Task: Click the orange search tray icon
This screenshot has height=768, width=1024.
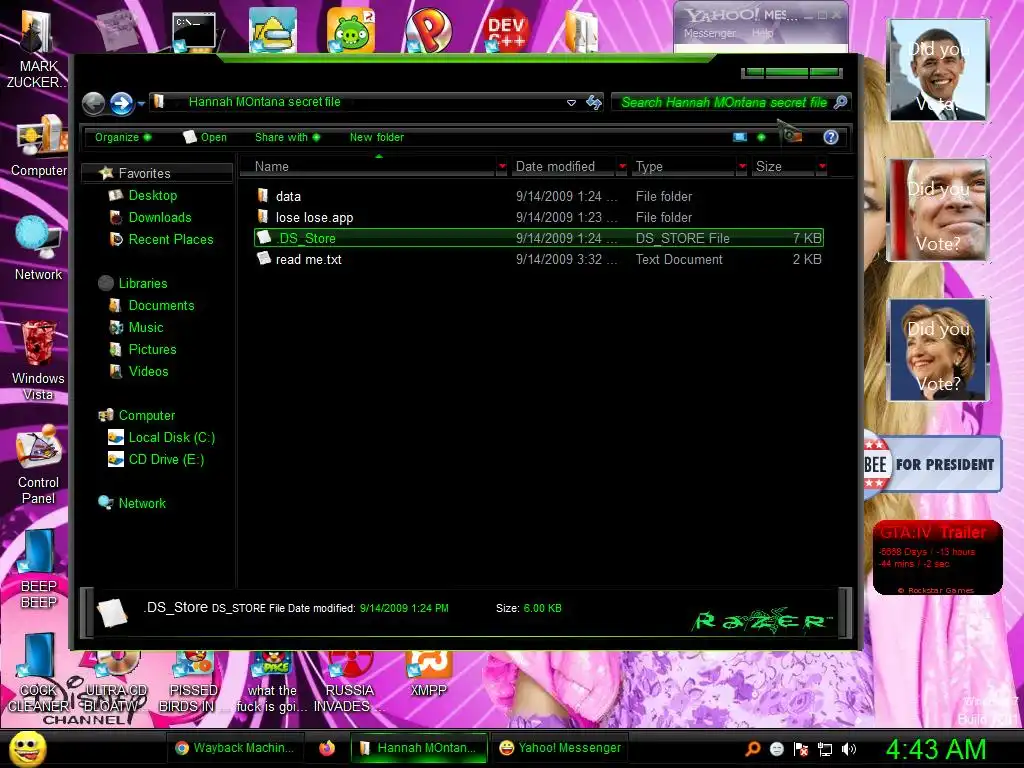Action: [x=752, y=749]
